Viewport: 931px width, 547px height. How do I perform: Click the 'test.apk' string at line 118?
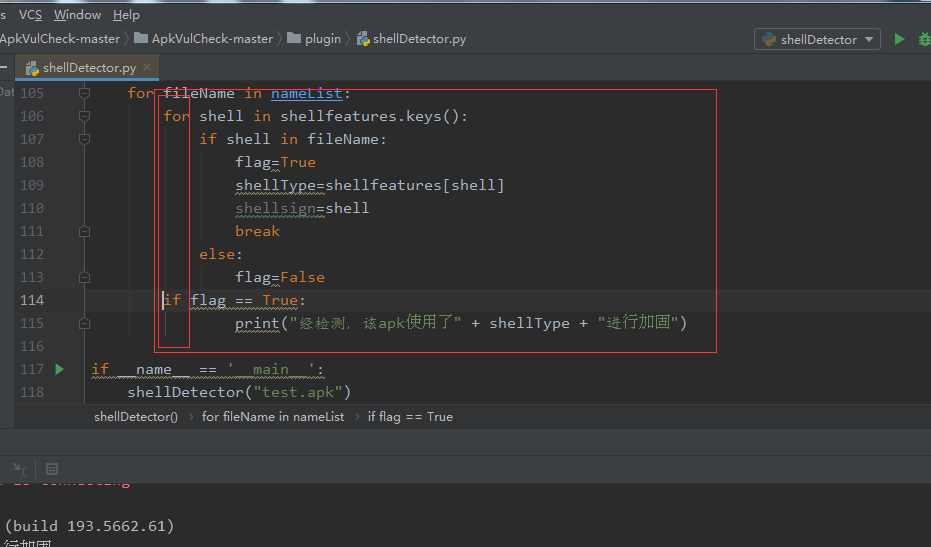pyautogui.click(x=297, y=392)
